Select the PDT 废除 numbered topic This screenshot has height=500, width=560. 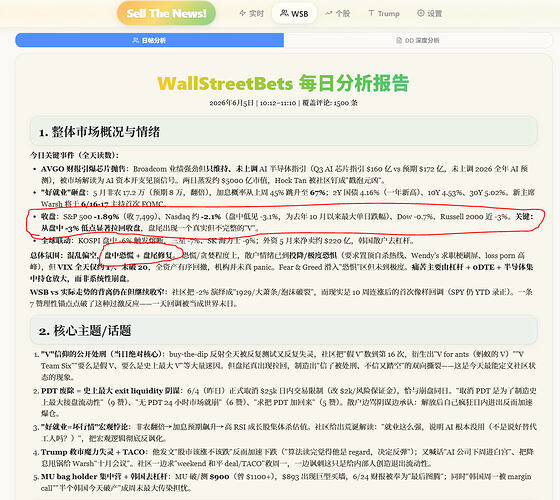[284, 402]
